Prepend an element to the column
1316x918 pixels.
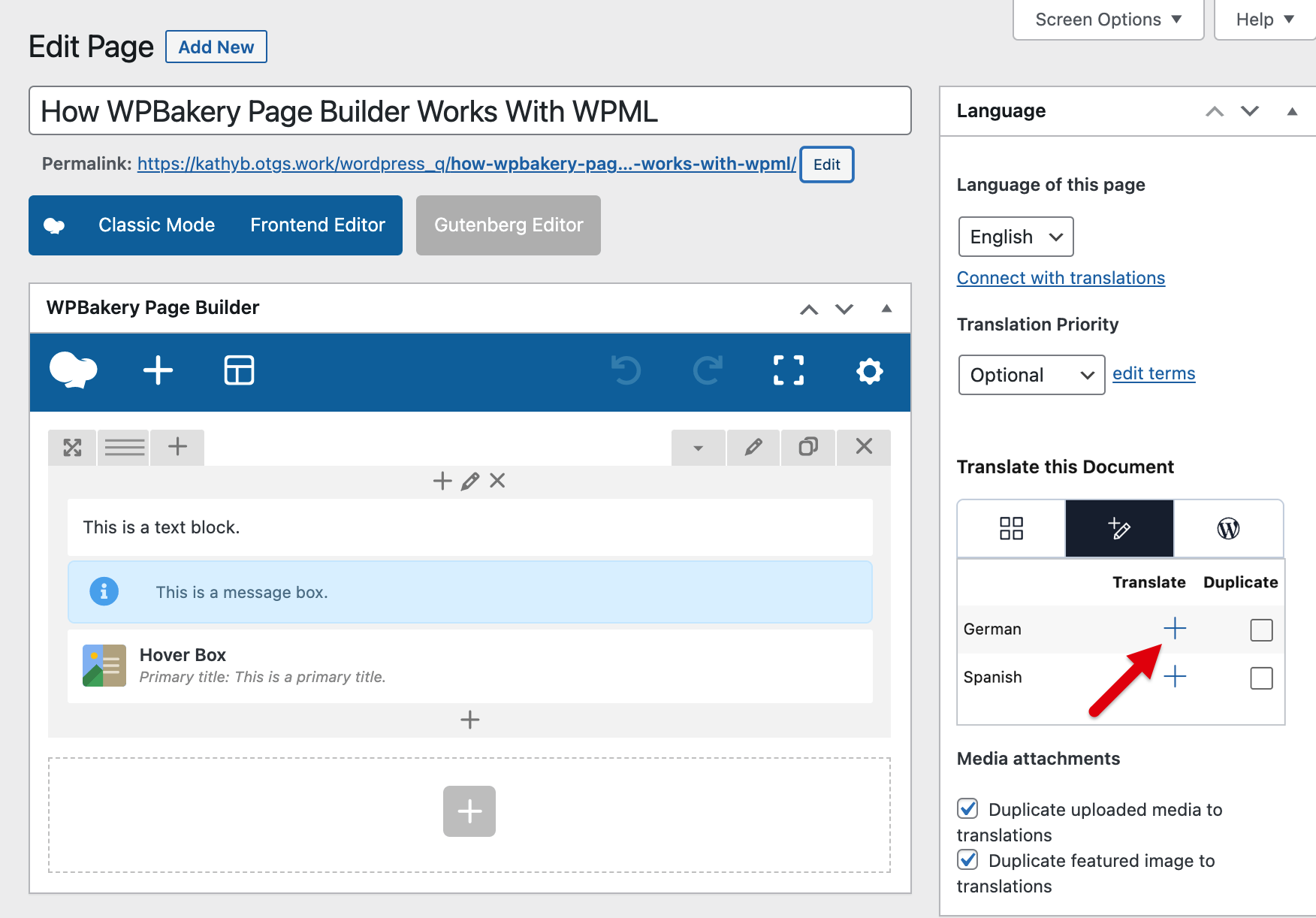point(442,481)
